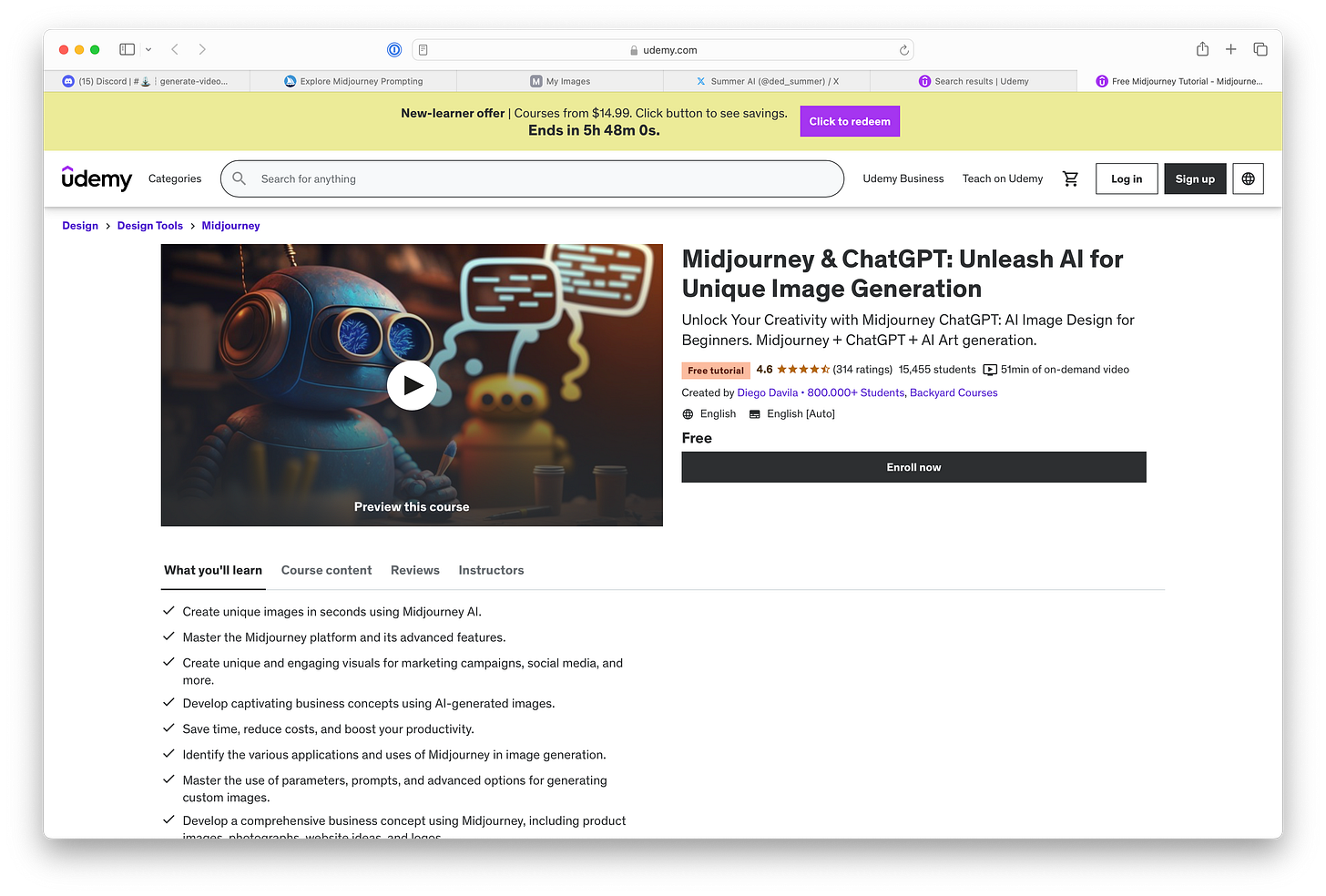
Task: Open the Safari share icon
Action: 1202,49
